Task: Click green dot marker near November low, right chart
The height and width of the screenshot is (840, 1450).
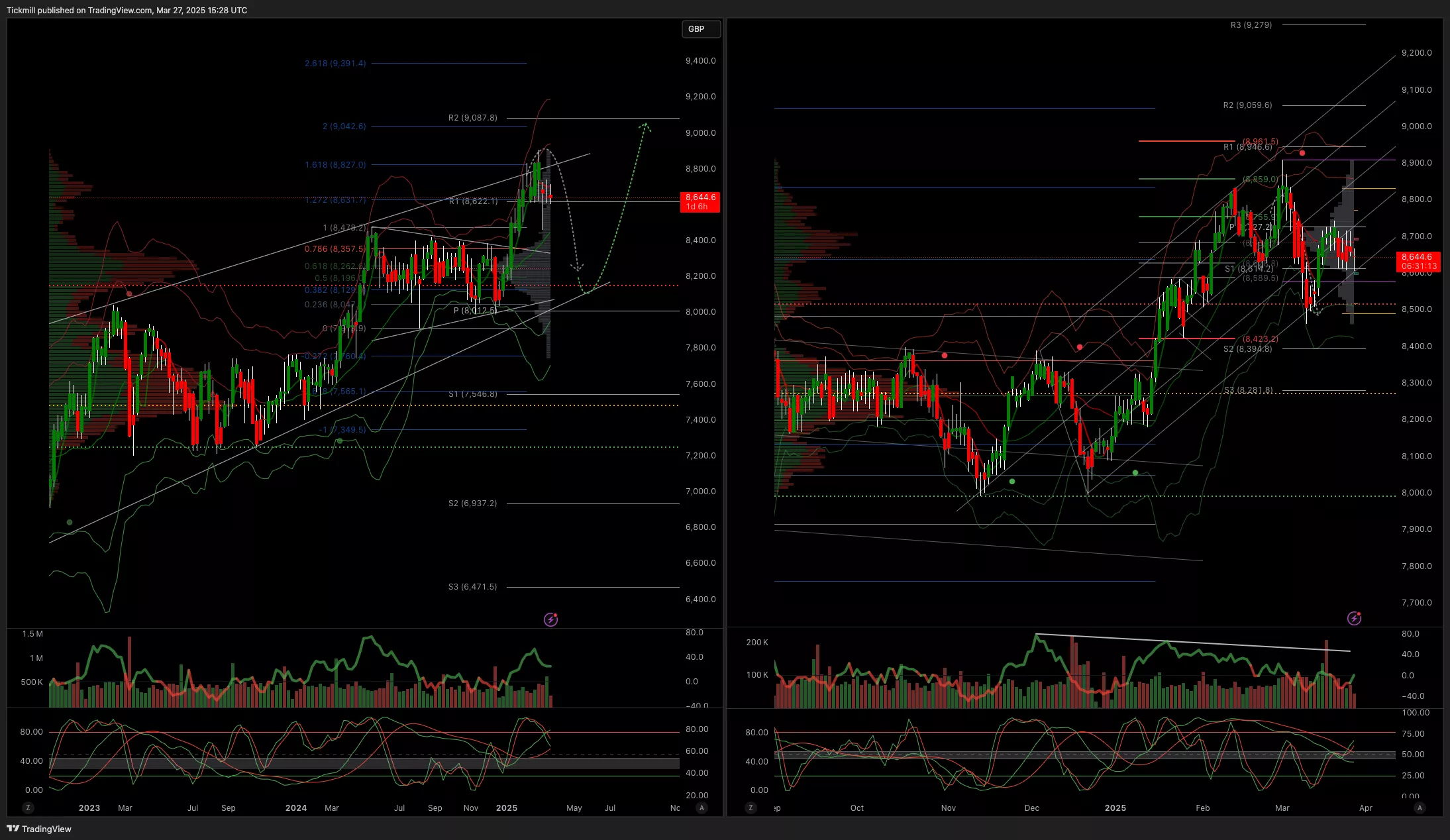Action: [x=1011, y=482]
